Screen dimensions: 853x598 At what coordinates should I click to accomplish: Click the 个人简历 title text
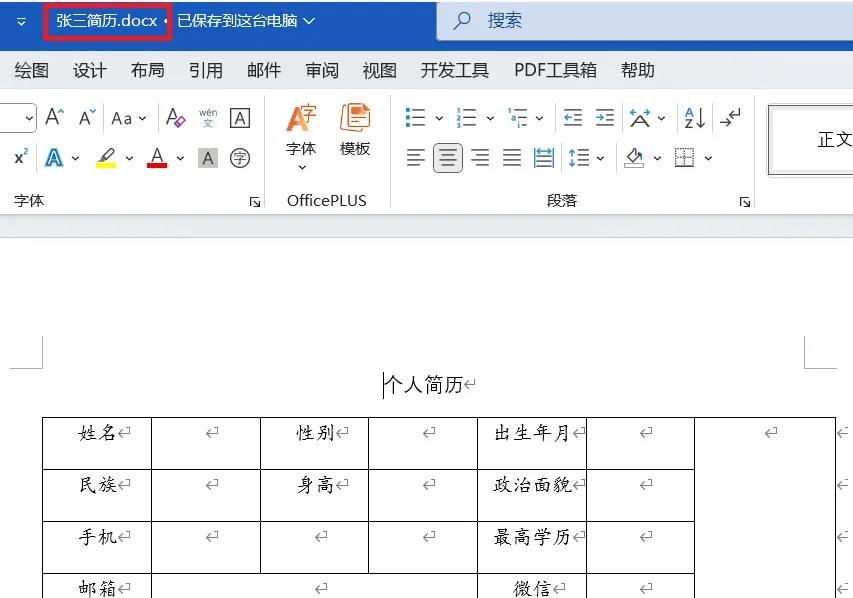tap(423, 385)
